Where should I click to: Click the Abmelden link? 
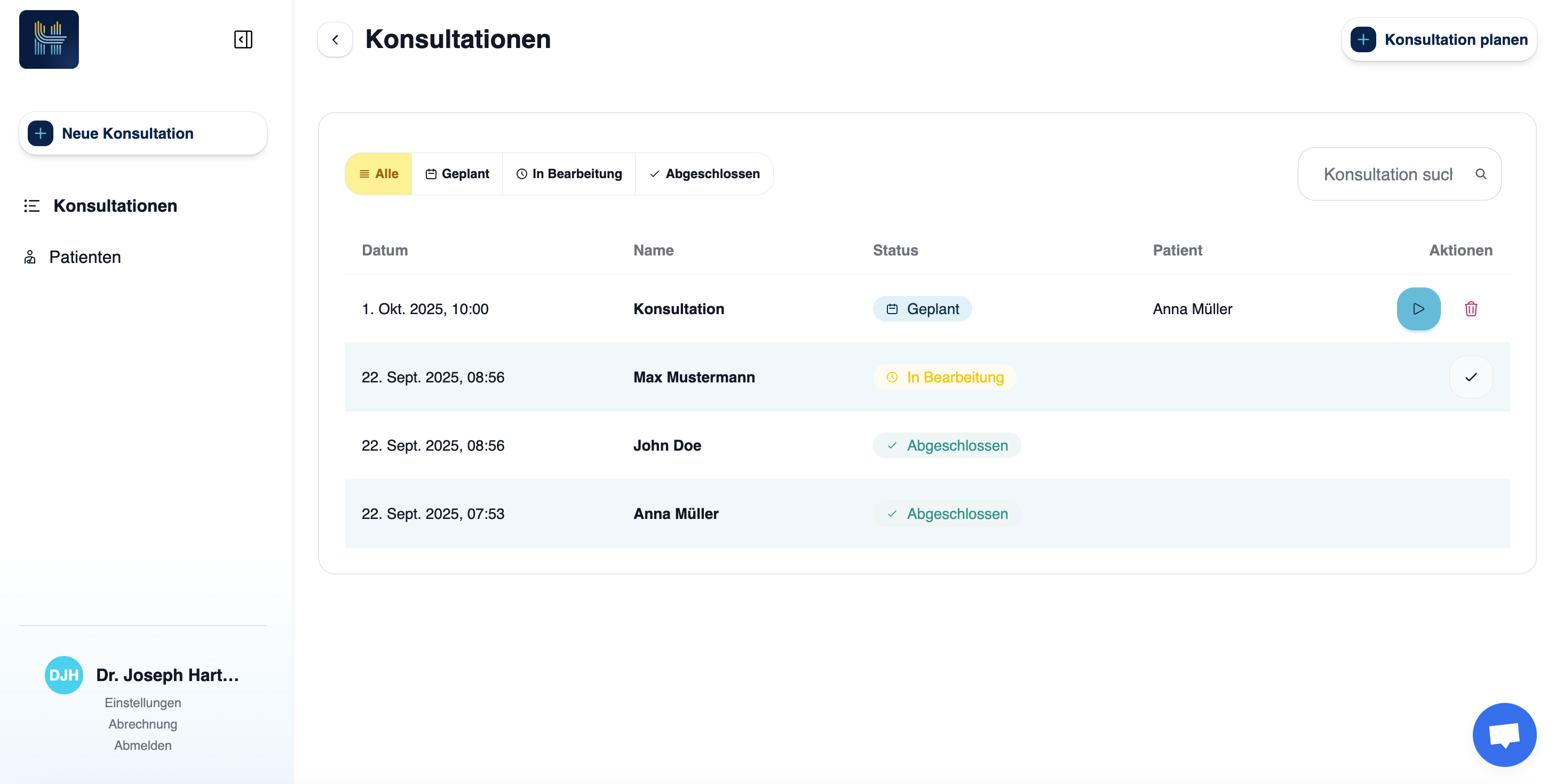click(x=142, y=746)
